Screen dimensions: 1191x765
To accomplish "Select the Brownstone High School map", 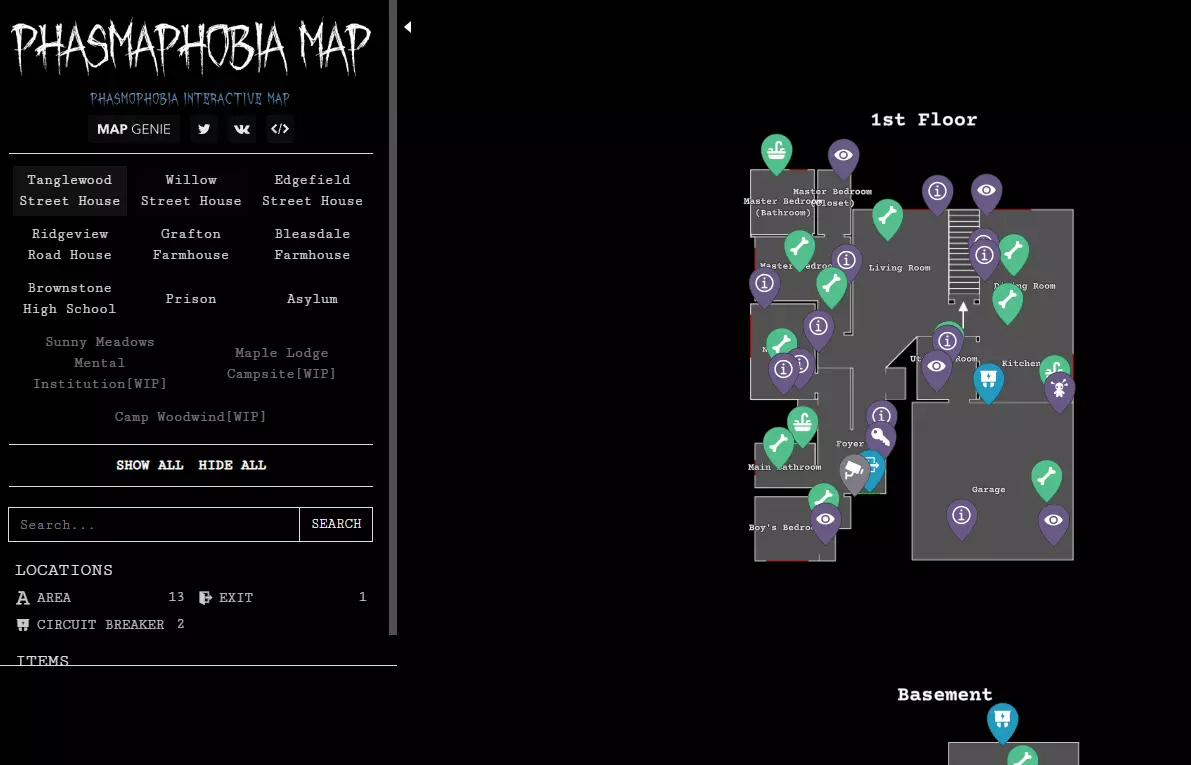I will pyautogui.click(x=70, y=299).
